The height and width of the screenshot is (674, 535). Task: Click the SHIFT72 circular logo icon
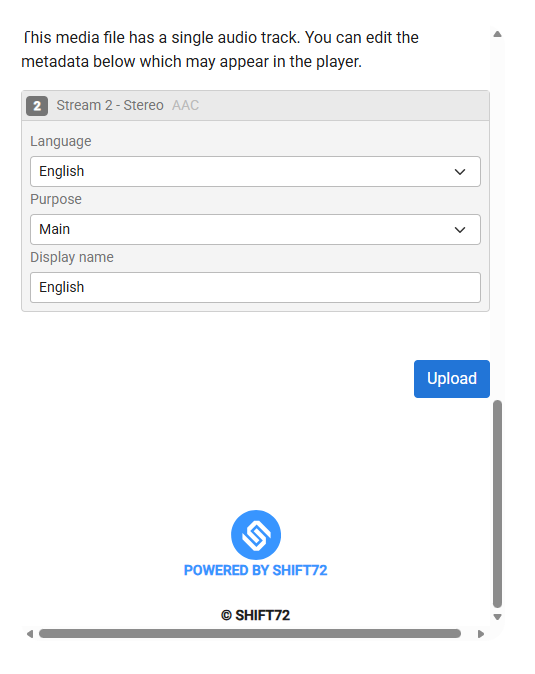(x=256, y=535)
